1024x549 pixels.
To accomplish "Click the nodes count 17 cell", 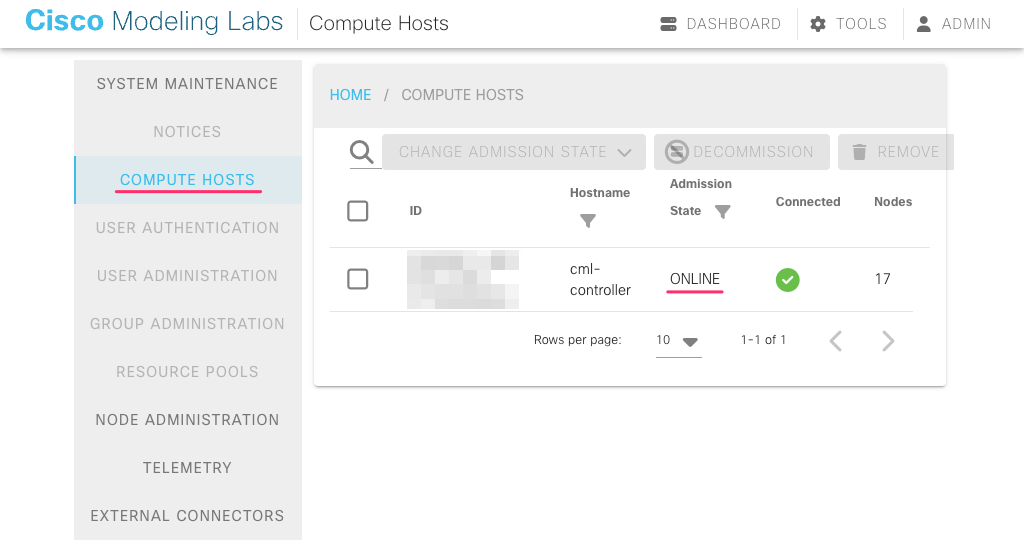I will click(882, 279).
